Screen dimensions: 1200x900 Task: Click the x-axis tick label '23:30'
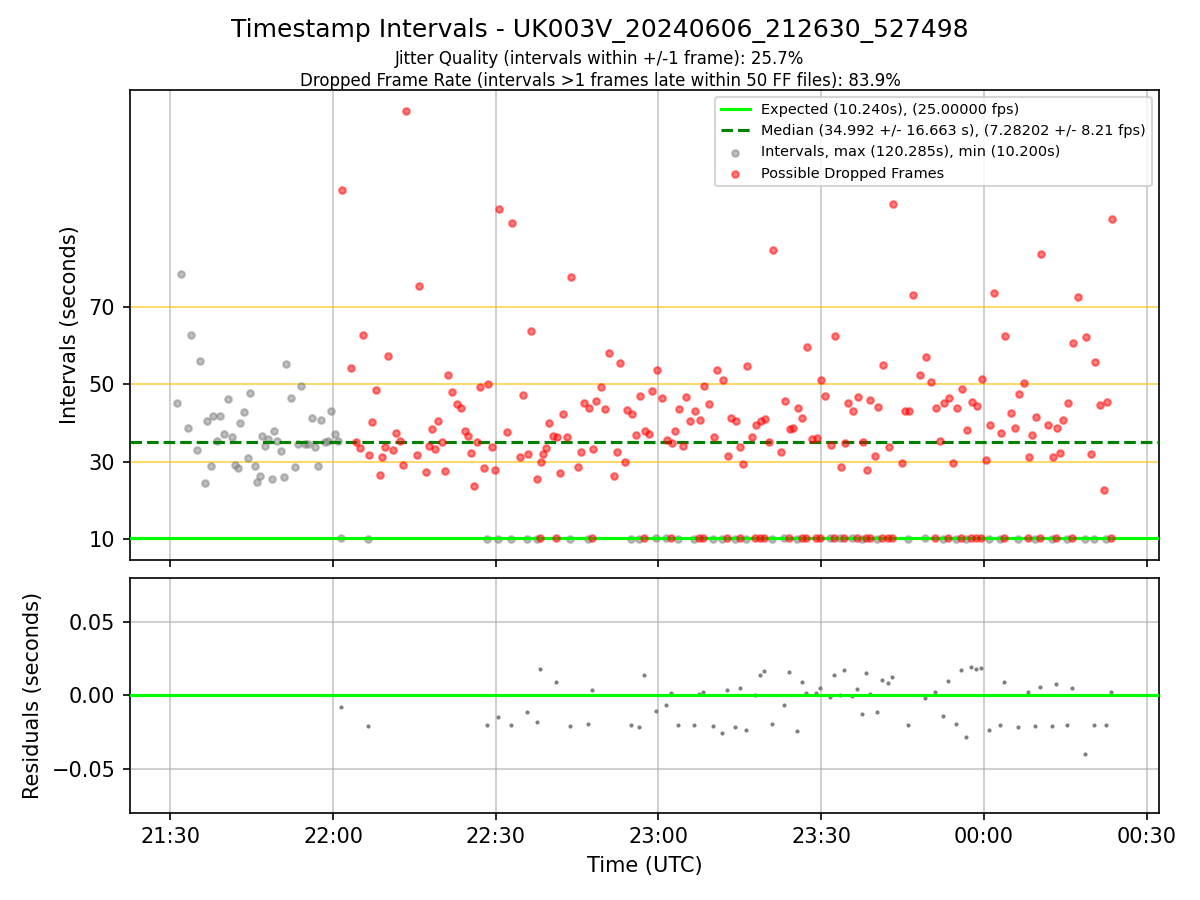click(x=821, y=835)
